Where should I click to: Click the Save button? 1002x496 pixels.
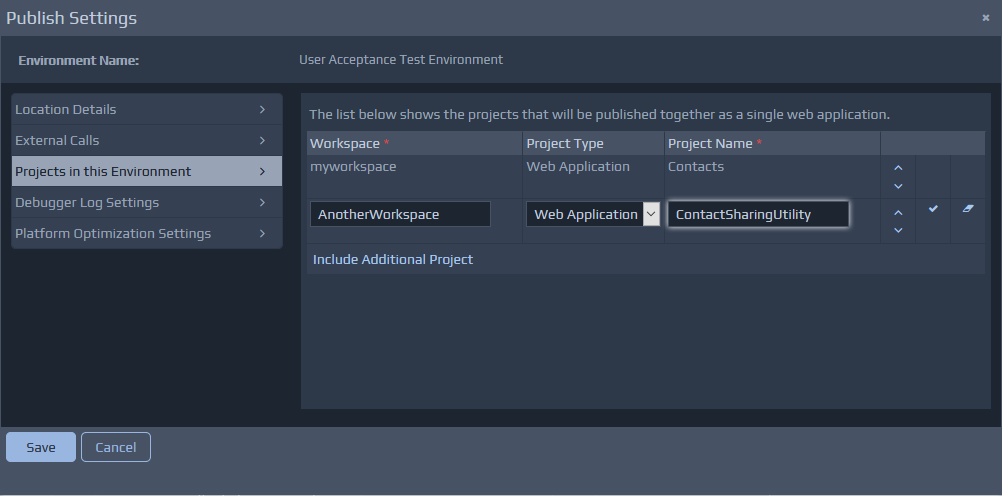[x=41, y=447]
